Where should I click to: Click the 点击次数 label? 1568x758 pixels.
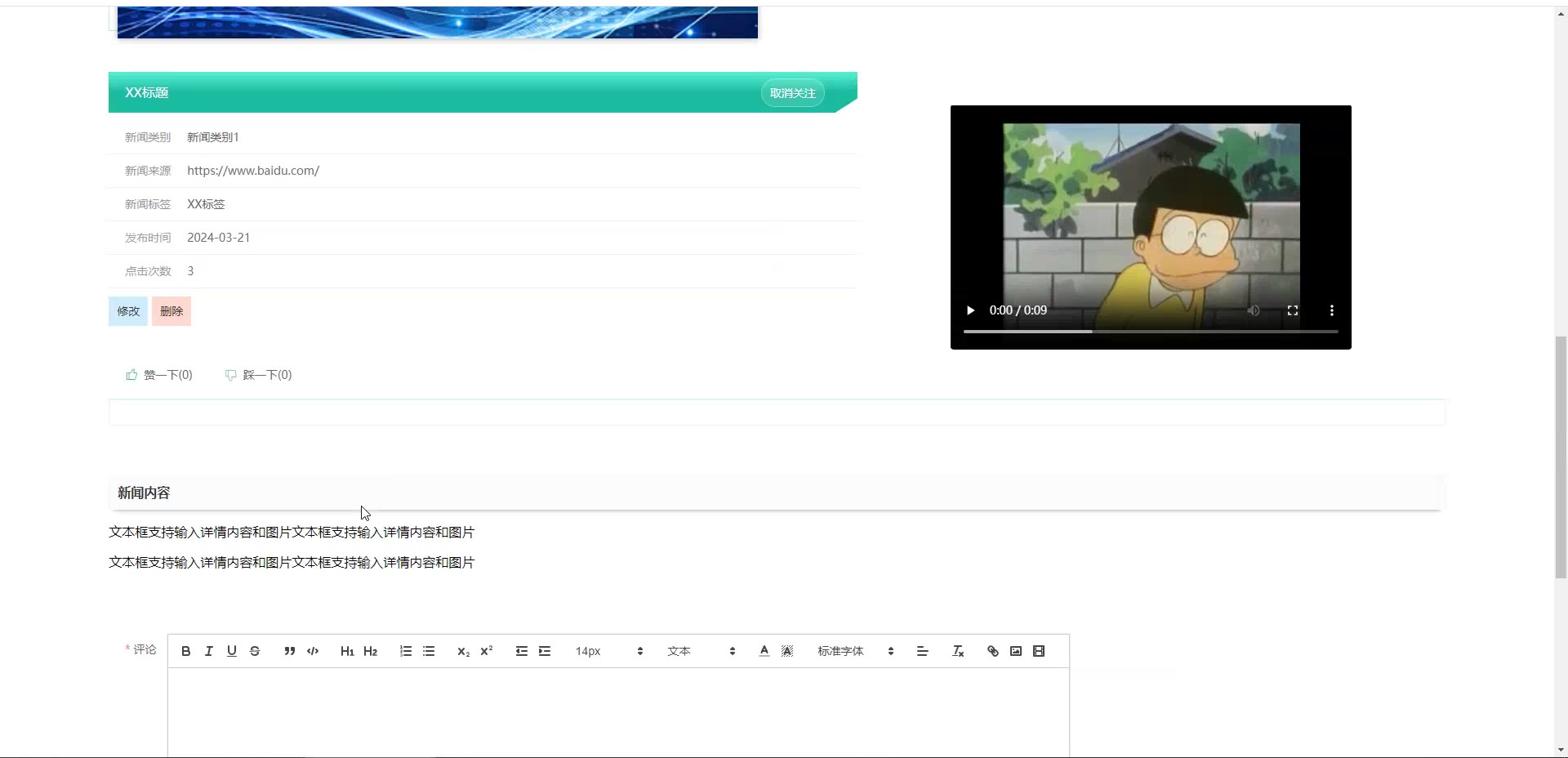(148, 271)
